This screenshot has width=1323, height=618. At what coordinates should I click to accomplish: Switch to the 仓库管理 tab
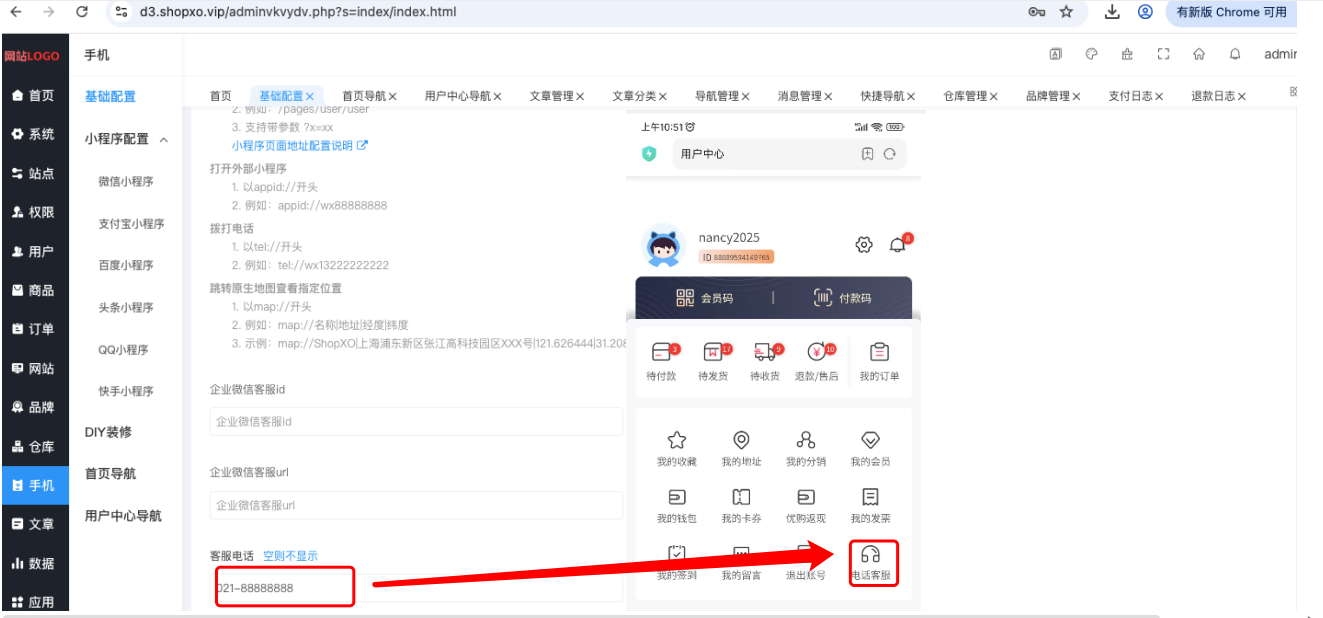tap(965, 96)
